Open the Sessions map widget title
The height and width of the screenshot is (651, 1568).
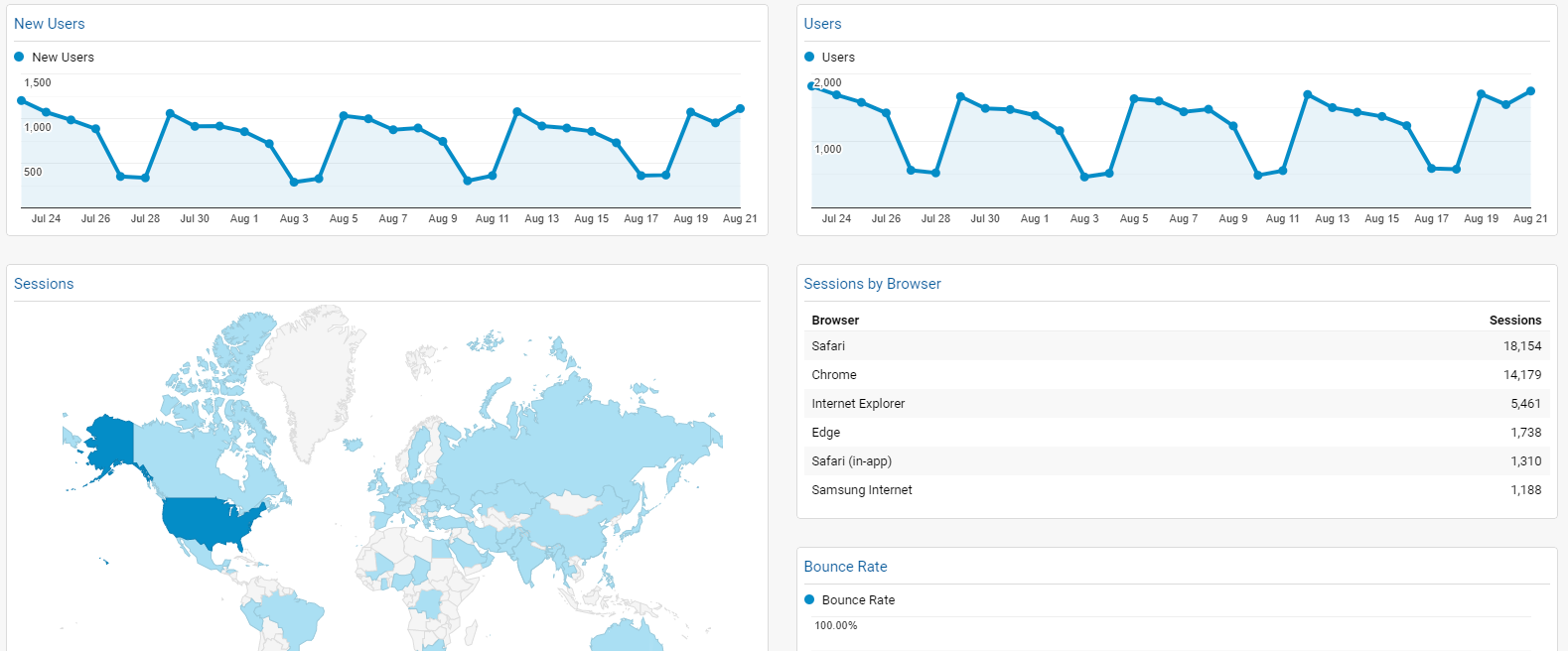click(x=44, y=284)
